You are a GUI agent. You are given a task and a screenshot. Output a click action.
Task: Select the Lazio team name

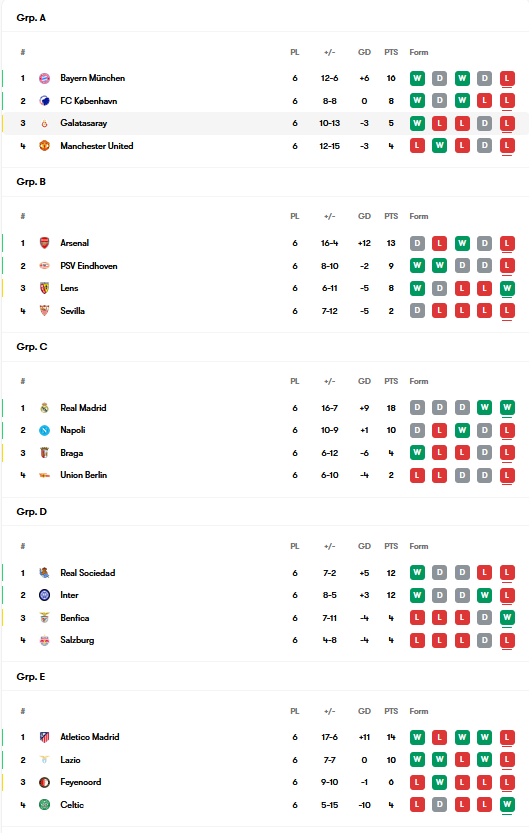pos(70,760)
